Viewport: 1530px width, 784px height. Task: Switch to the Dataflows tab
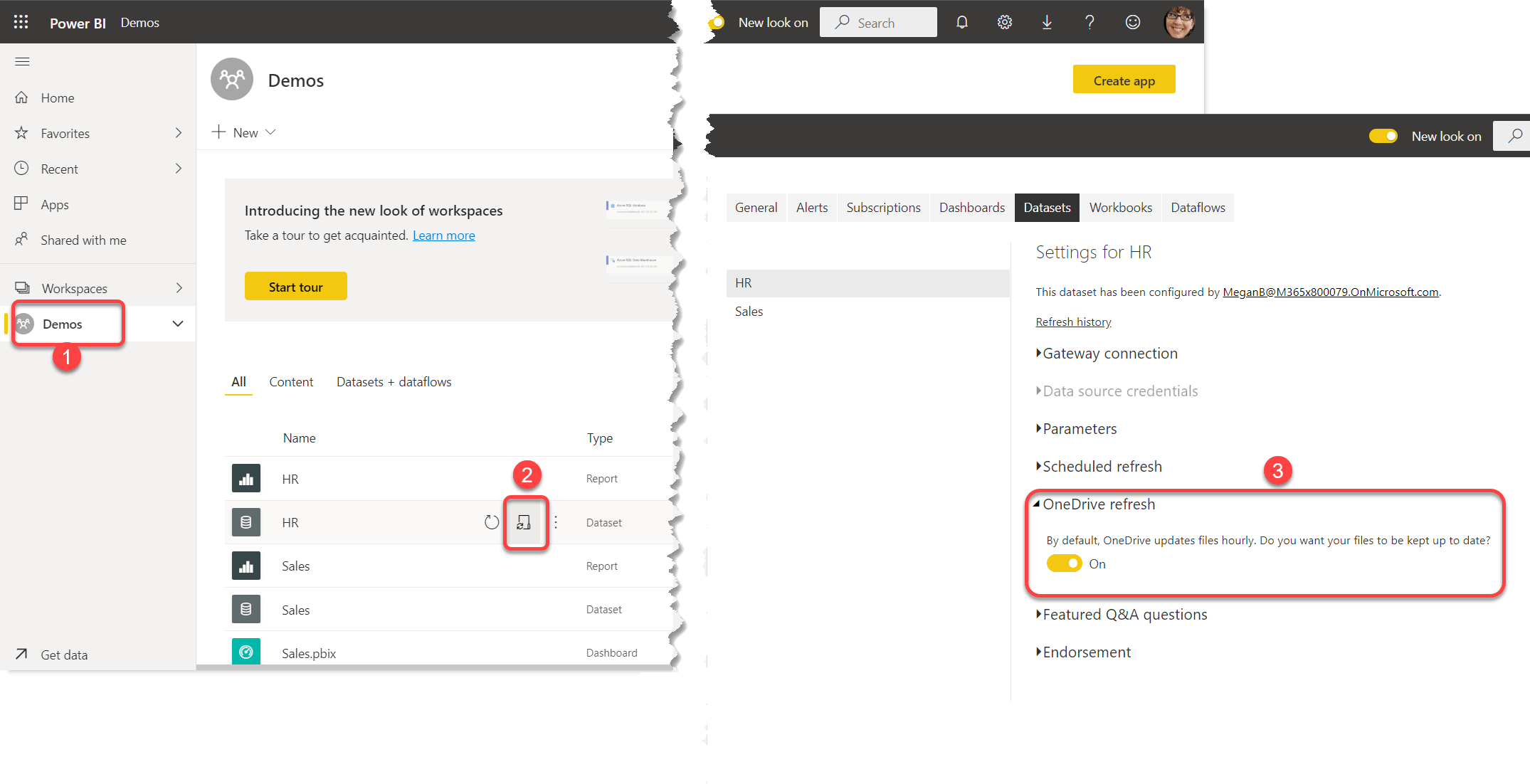point(1198,208)
